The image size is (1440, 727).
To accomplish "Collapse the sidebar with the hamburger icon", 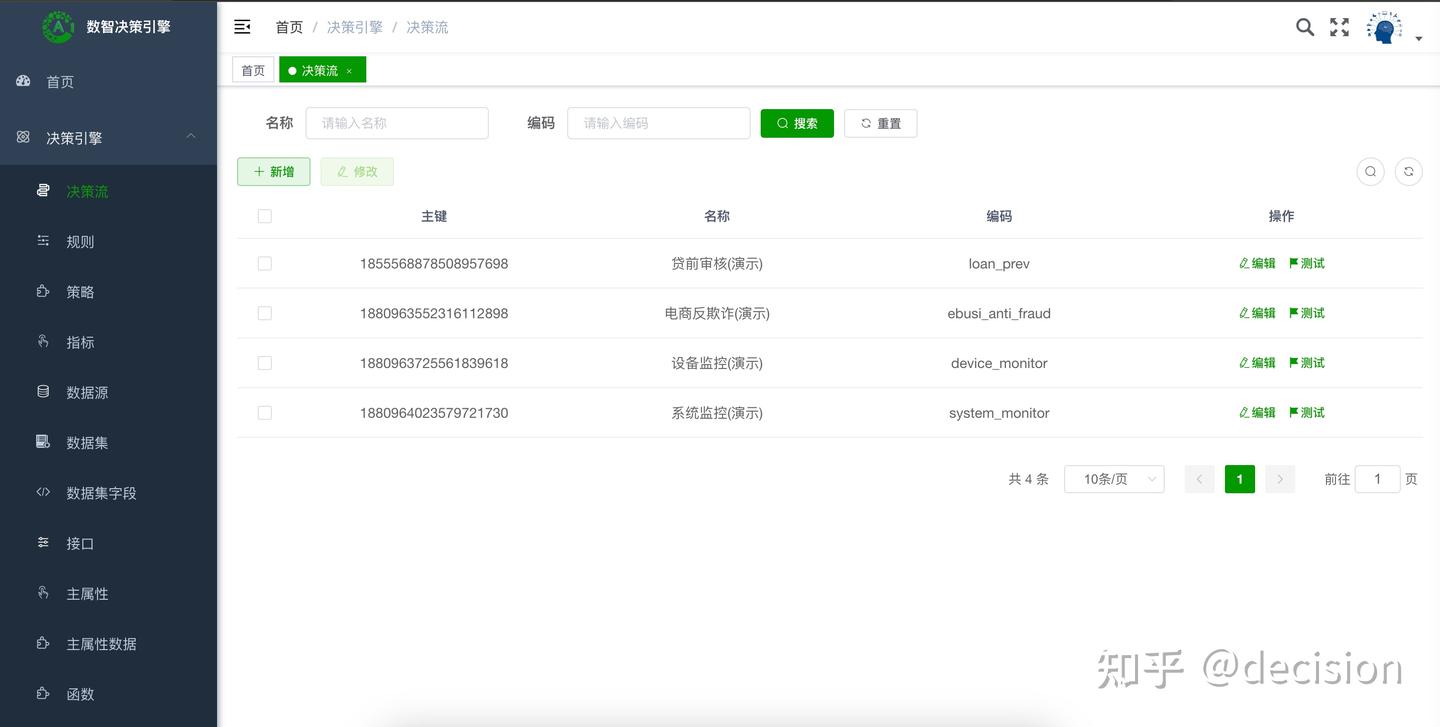I will pyautogui.click(x=241, y=27).
